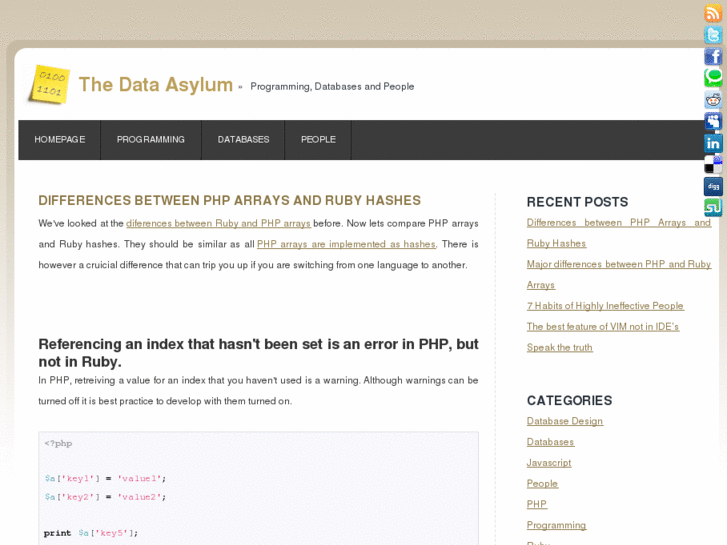This screenshot has height=545, width=727.
Task: Click code line $a['key2'] = 'value2';
Action: point(105,497)
